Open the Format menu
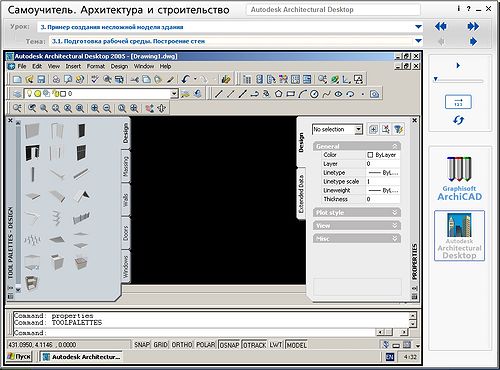500x370 pixels. click(x=96, y=66)
